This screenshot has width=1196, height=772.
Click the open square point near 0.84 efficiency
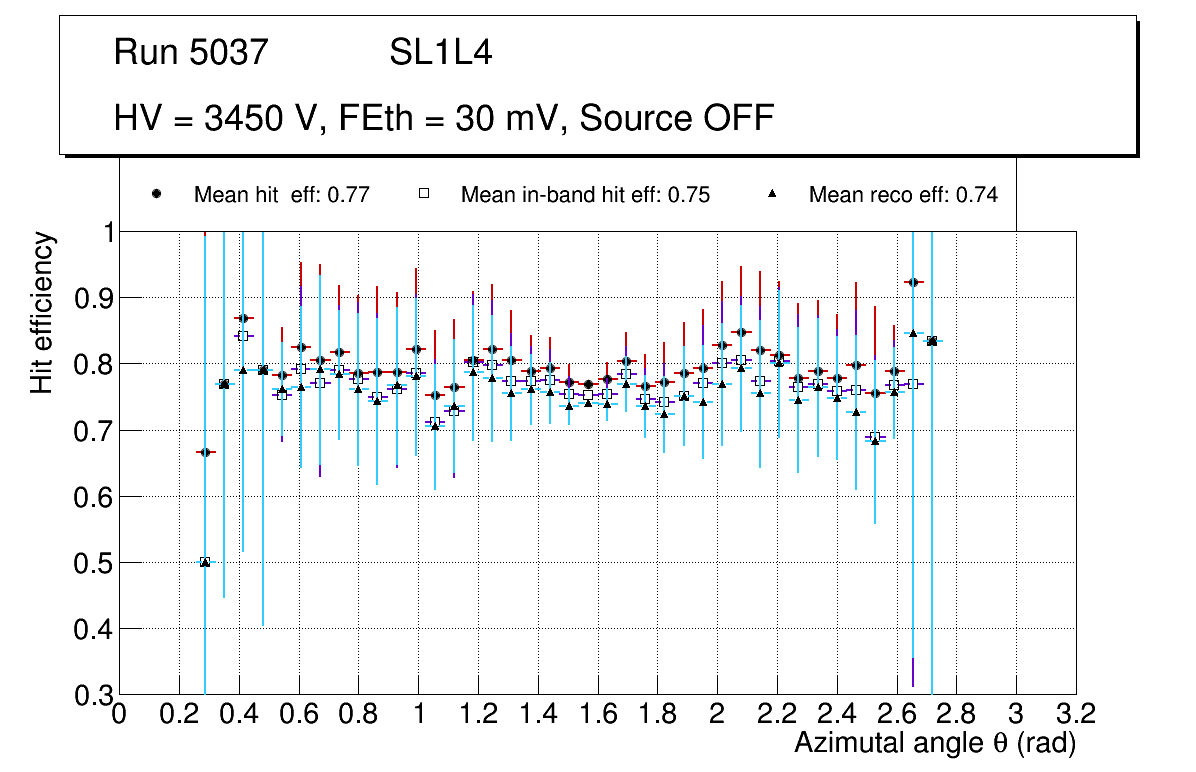pyautogui.click(x=242, y=336)
